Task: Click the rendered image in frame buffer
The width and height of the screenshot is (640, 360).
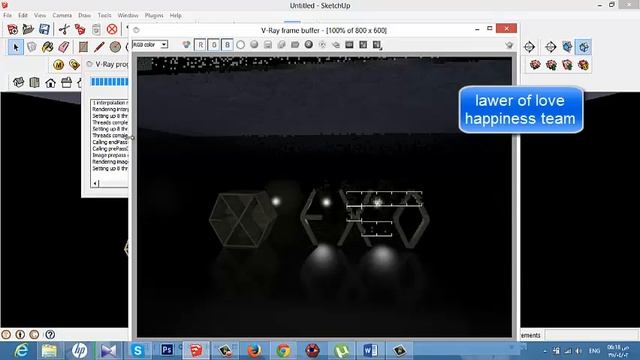Action: pos(324,197)
